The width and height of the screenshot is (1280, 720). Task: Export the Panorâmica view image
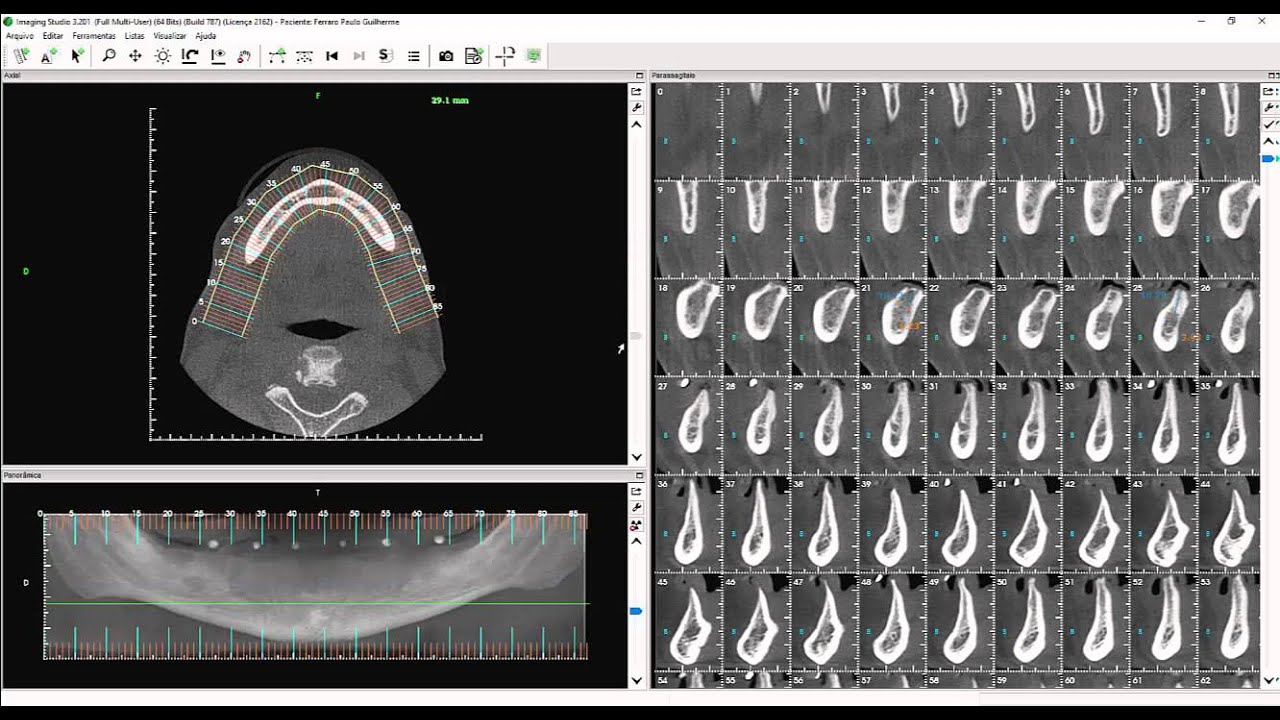coord(636,492)
